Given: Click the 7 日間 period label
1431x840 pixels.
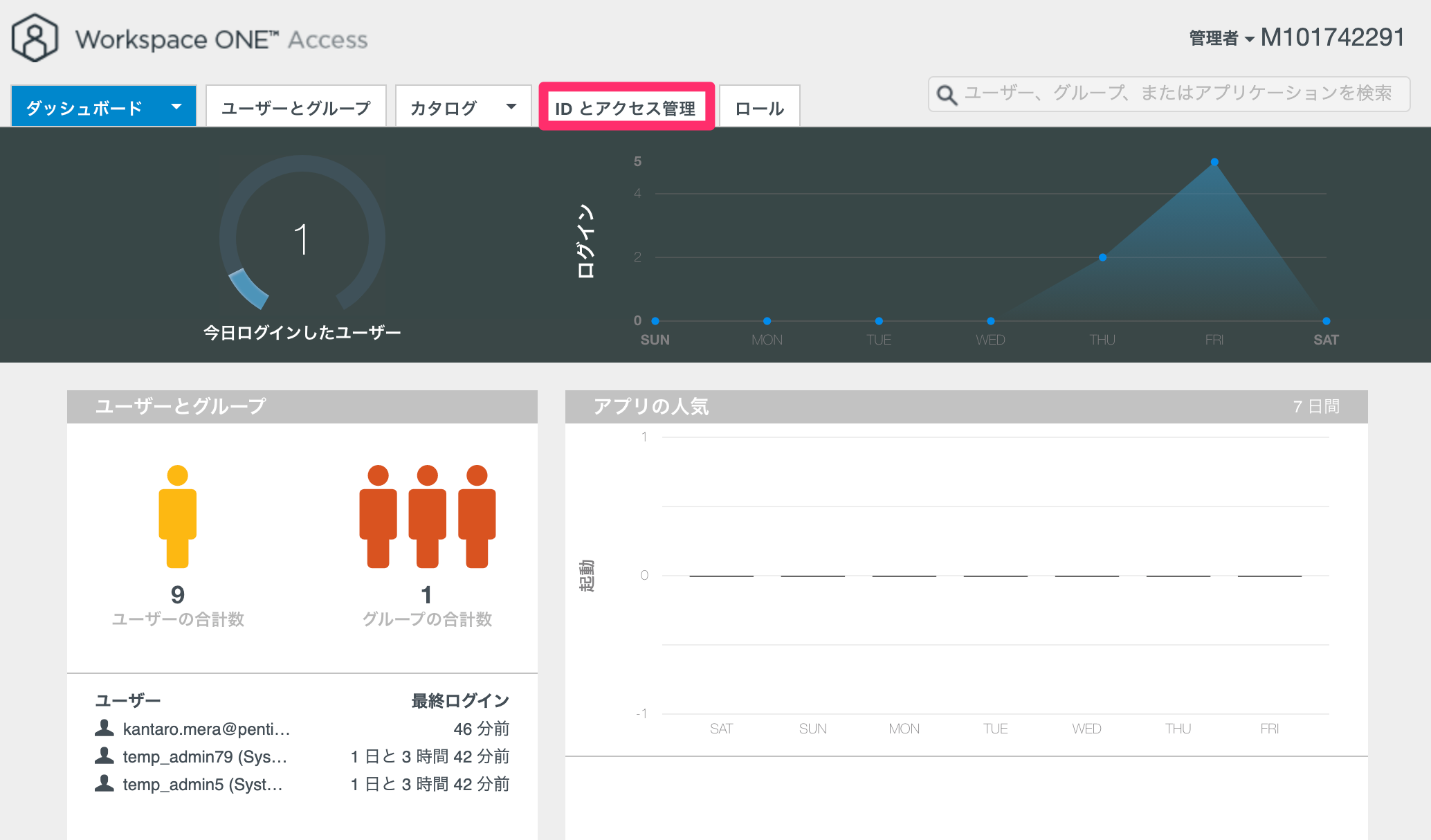Looking at the screenshot, I should 1317,406.
